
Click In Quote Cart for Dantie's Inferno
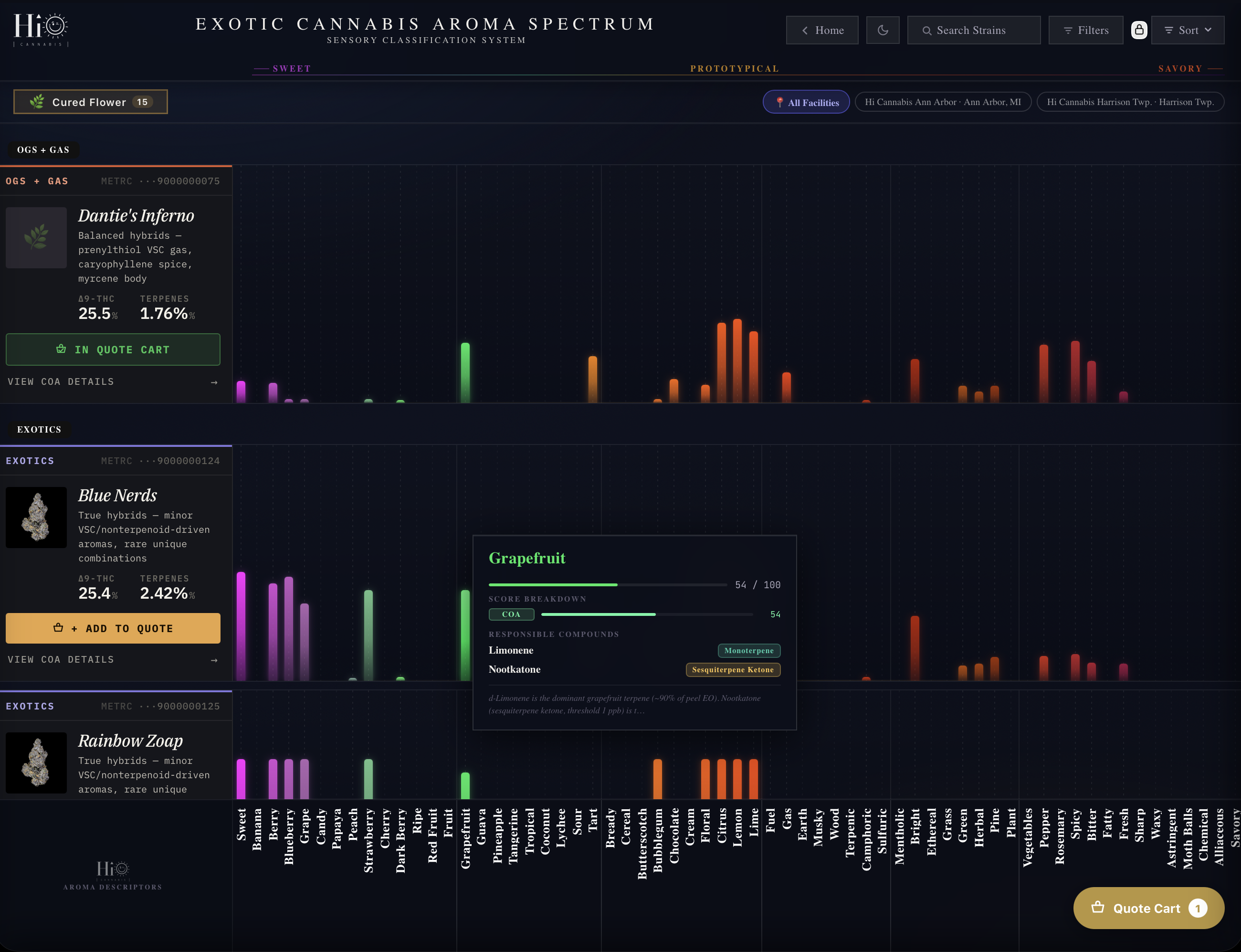tap(113, 349)
